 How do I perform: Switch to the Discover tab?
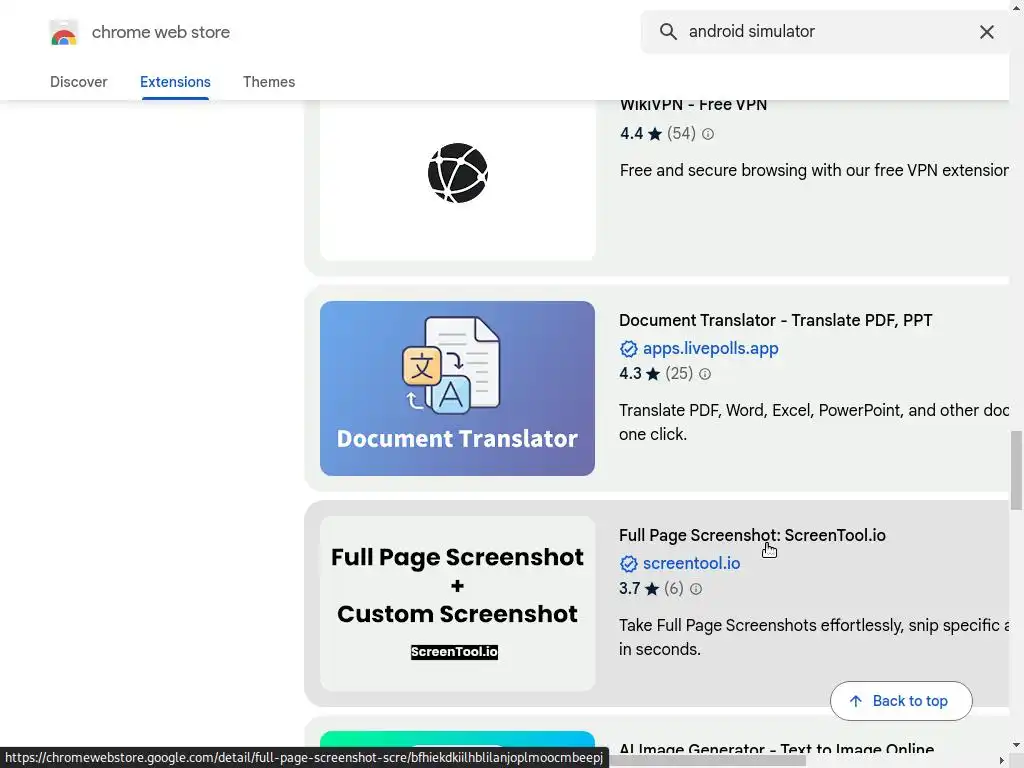click(78, 82)
